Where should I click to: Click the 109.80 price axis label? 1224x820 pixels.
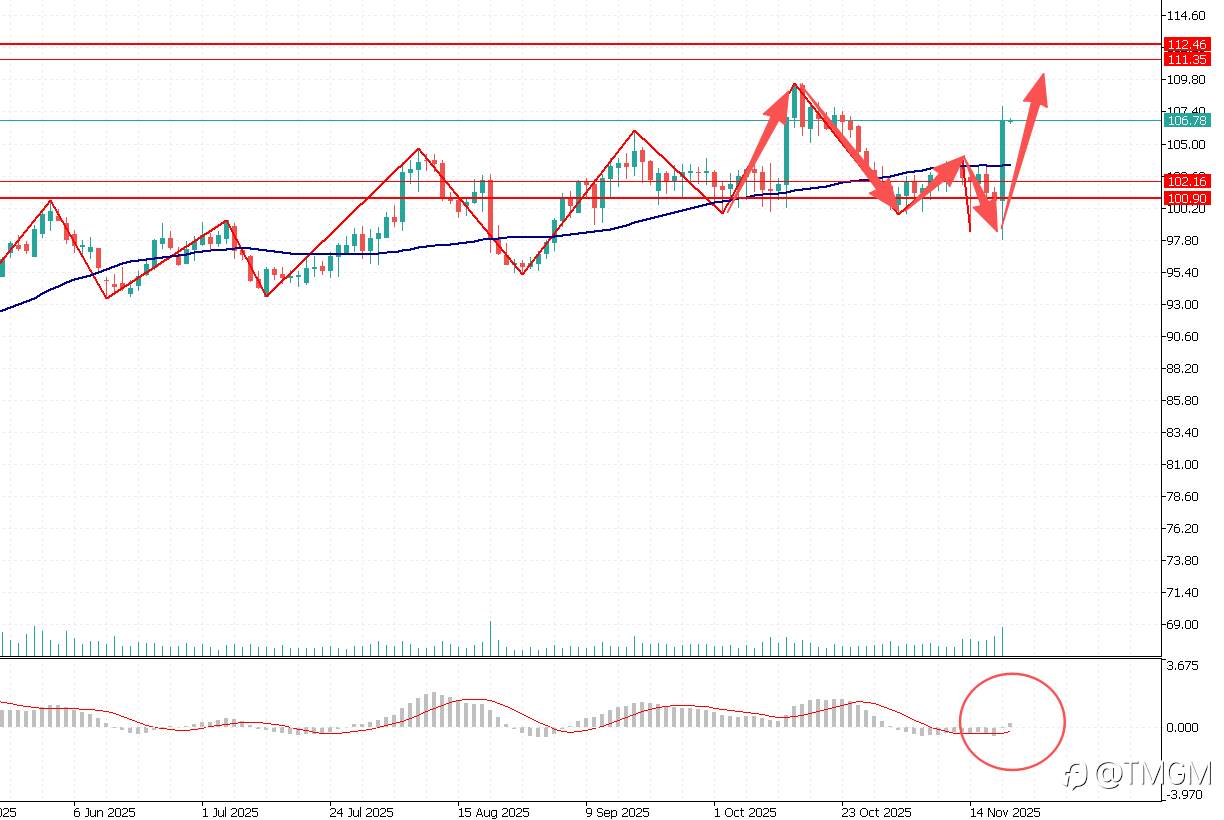coord(1186,80)
